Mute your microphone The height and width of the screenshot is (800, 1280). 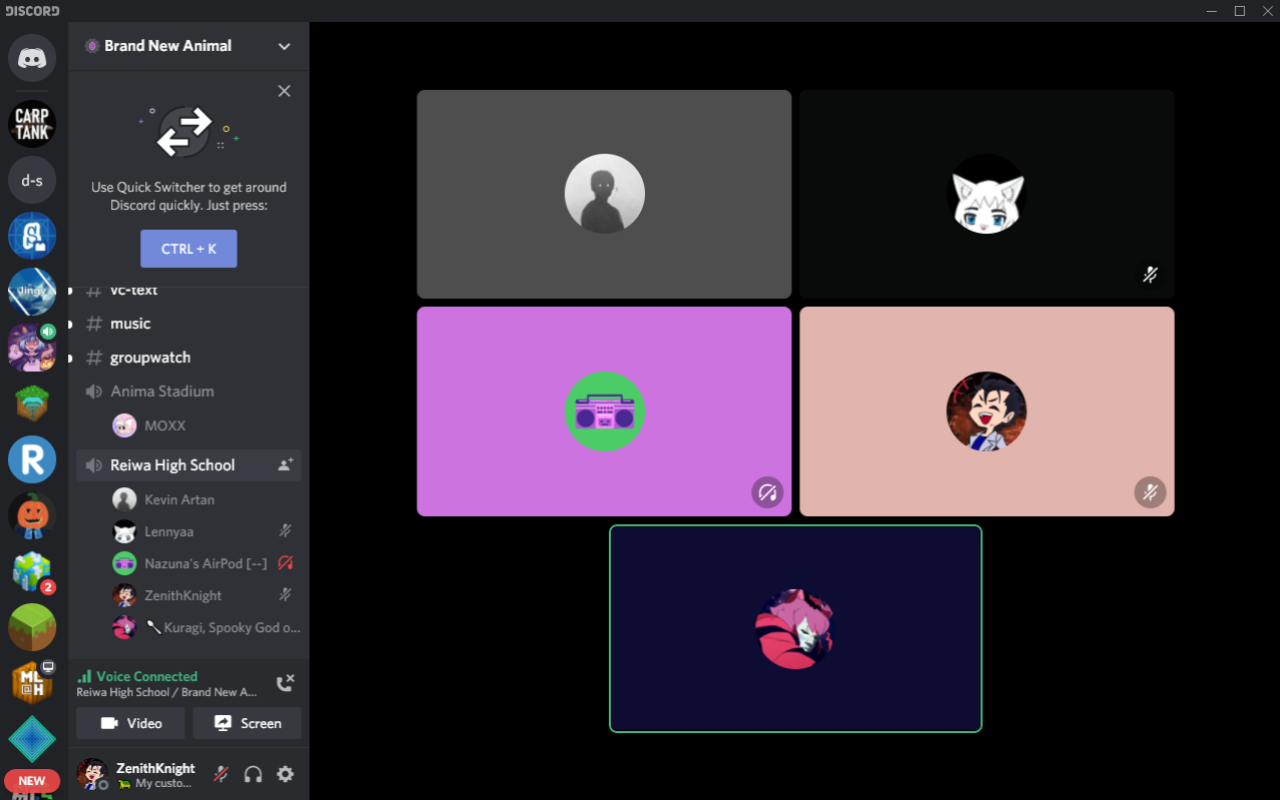pyautogui.click(x=220, y=773)
